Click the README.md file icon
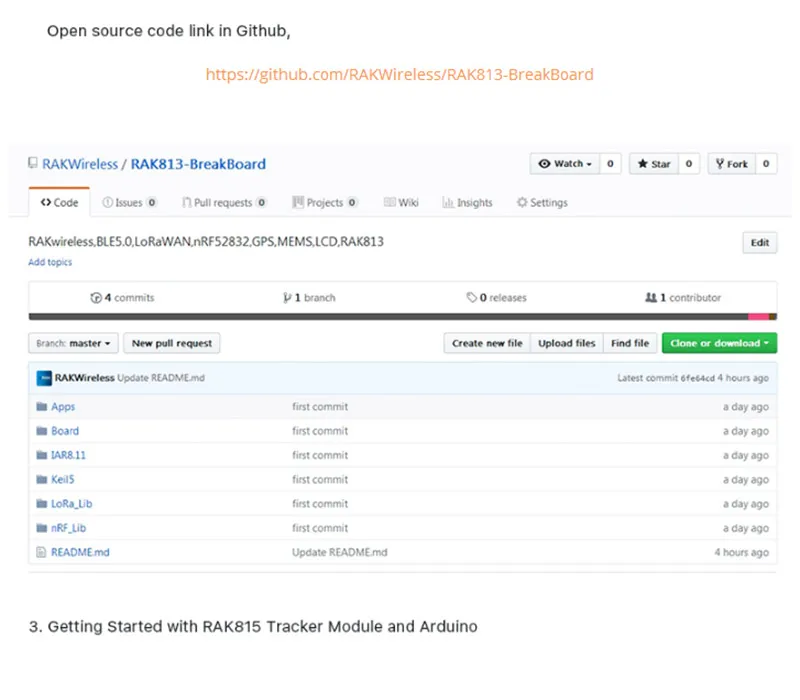800x700 pixels. (x=41, y=553)
